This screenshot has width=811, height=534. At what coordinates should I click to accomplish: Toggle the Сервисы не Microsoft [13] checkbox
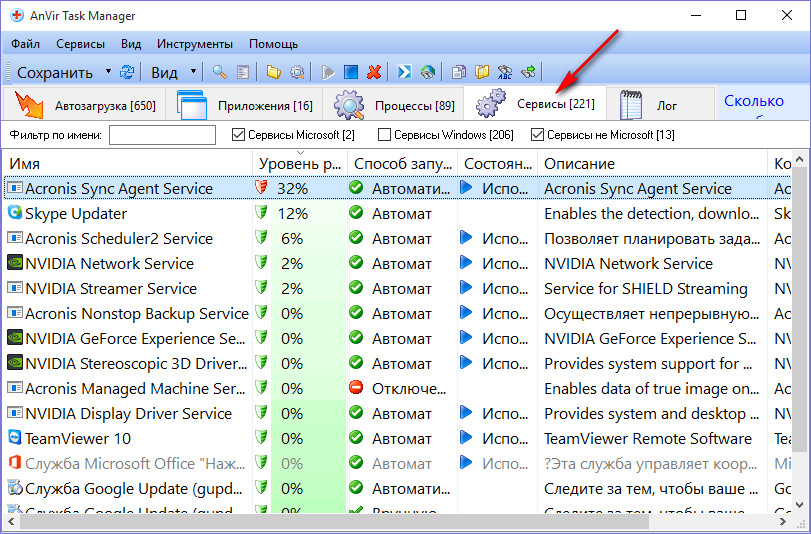[537, 135]
